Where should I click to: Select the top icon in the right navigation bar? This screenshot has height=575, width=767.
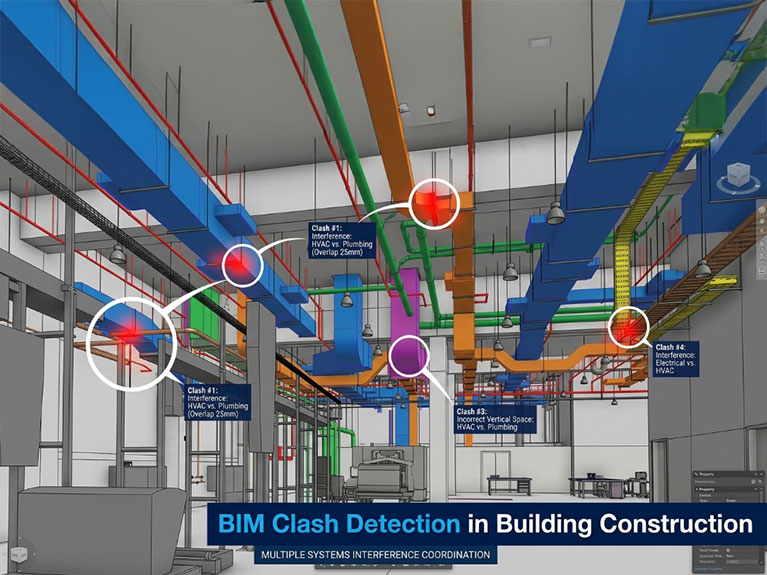(762, 209)
